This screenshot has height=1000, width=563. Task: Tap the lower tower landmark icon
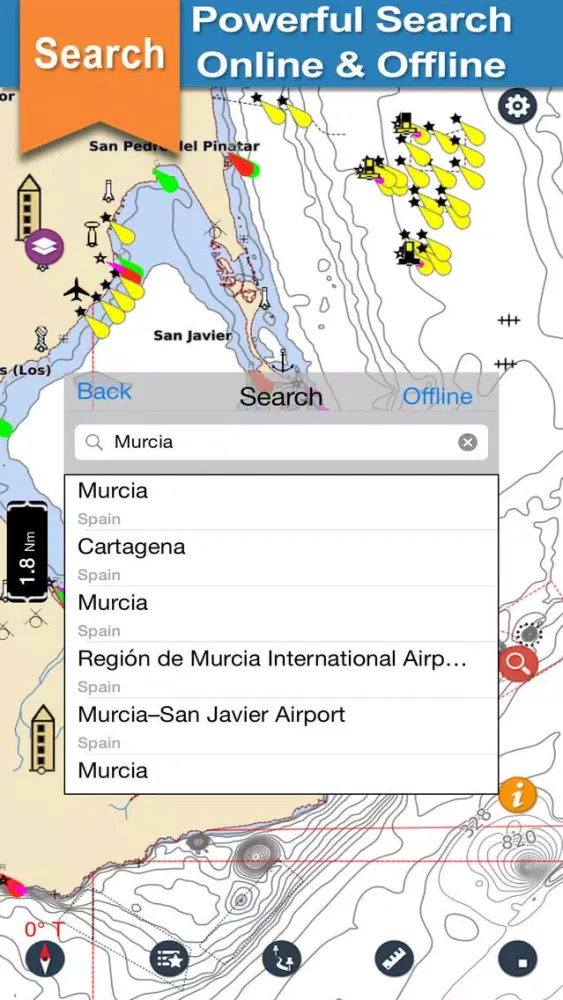43,739
